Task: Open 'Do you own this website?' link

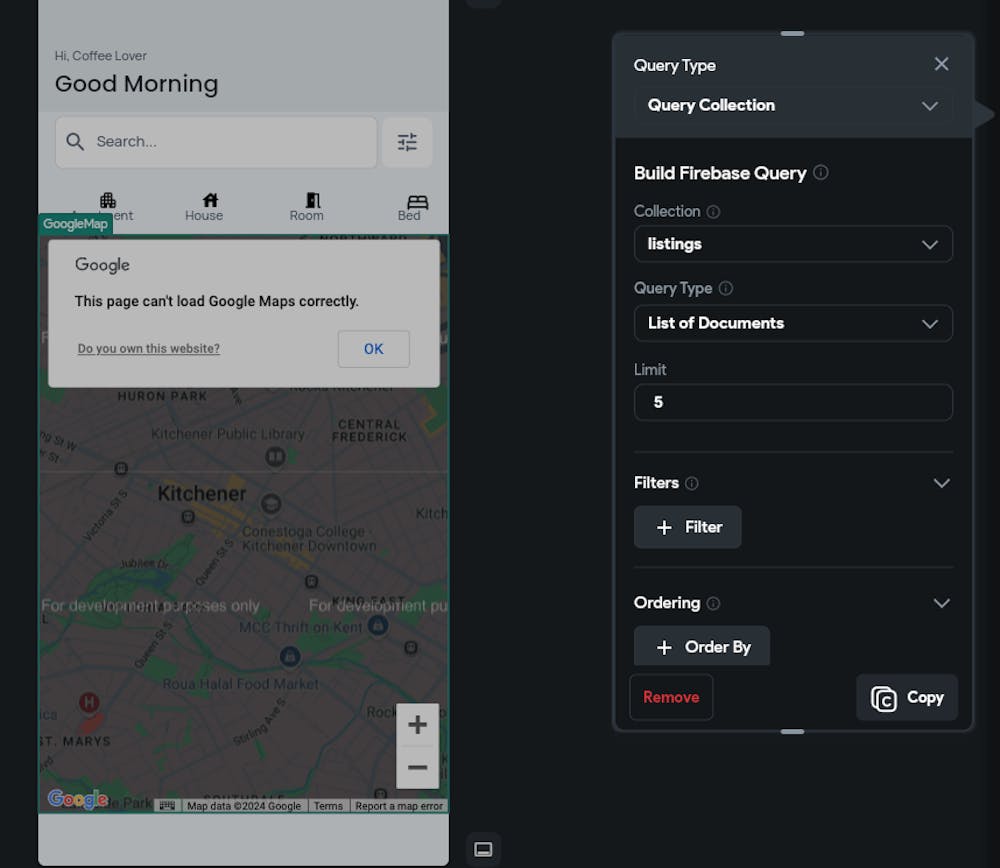Action: [x=149, y=348]
